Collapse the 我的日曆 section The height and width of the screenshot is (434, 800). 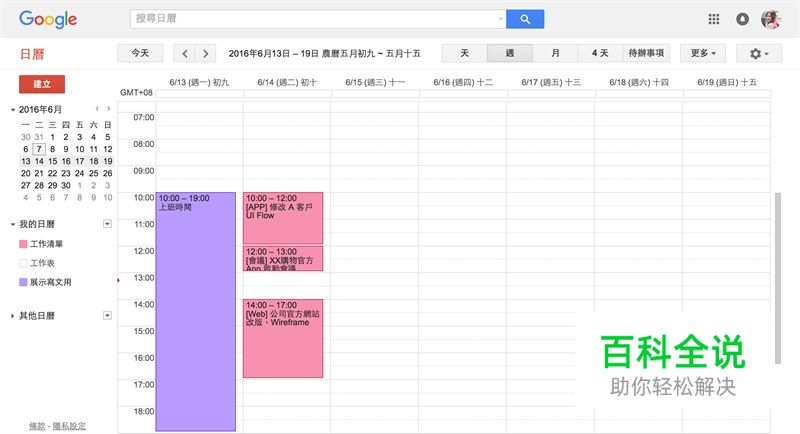pyautogui.click(x=13, y=224)
